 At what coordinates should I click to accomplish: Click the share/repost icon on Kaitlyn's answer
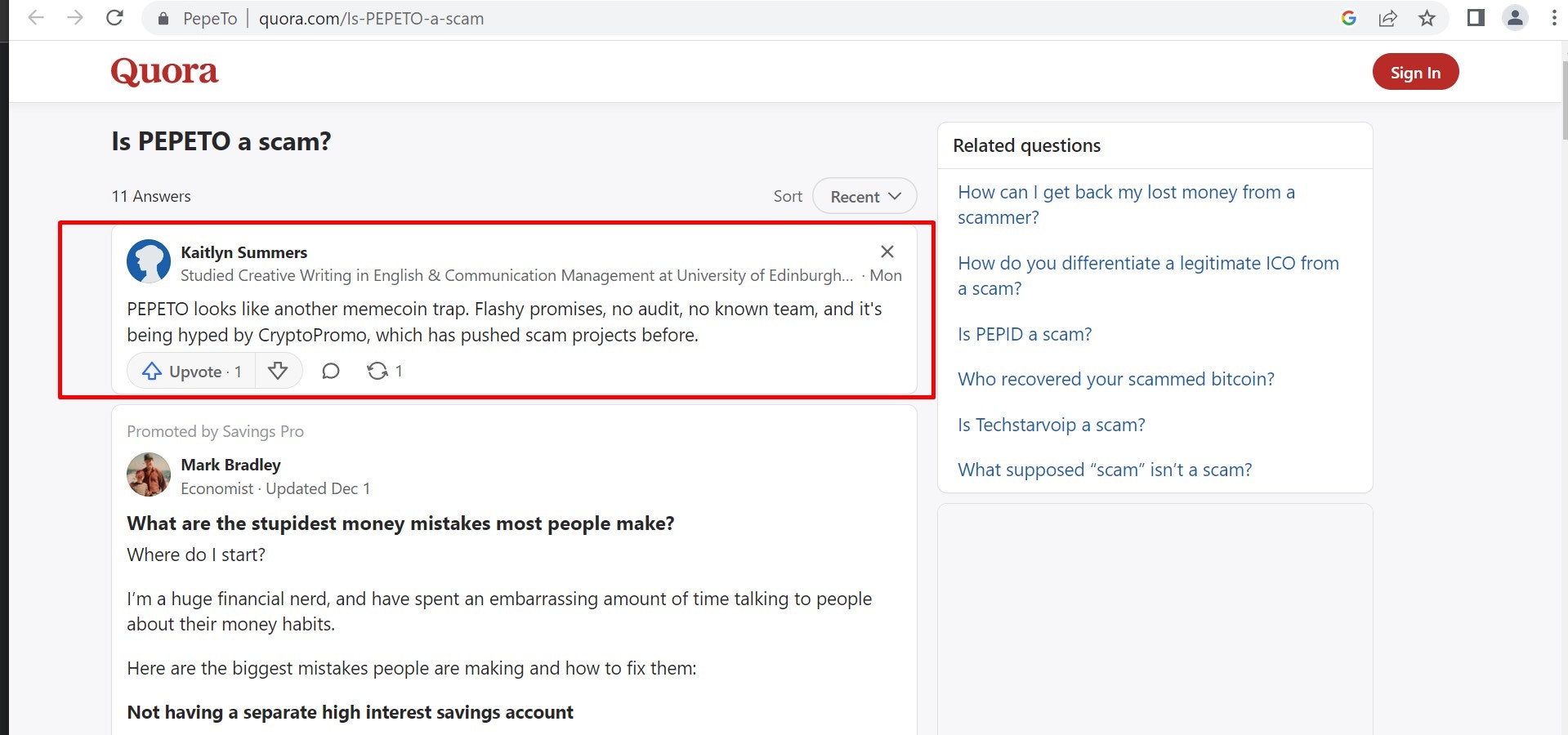377,371
